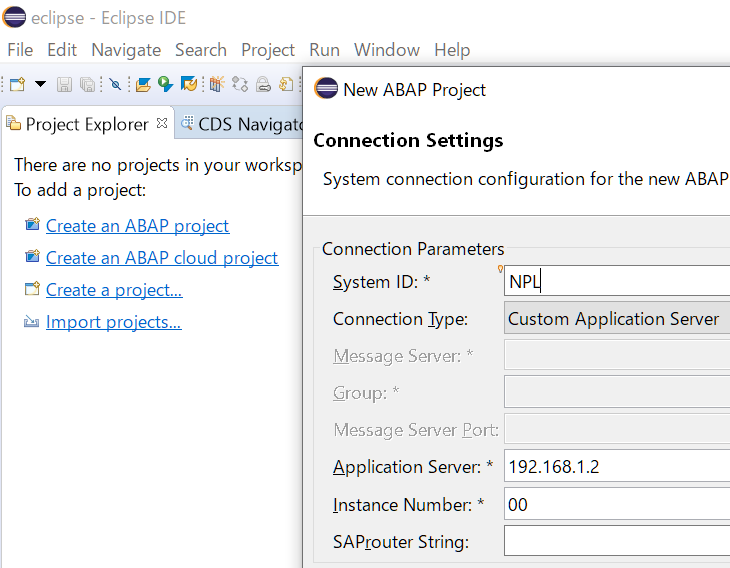The image size is (730, 568).
Task: Click the disabled Message Server Port field
Action: click(x=617, y=429)
